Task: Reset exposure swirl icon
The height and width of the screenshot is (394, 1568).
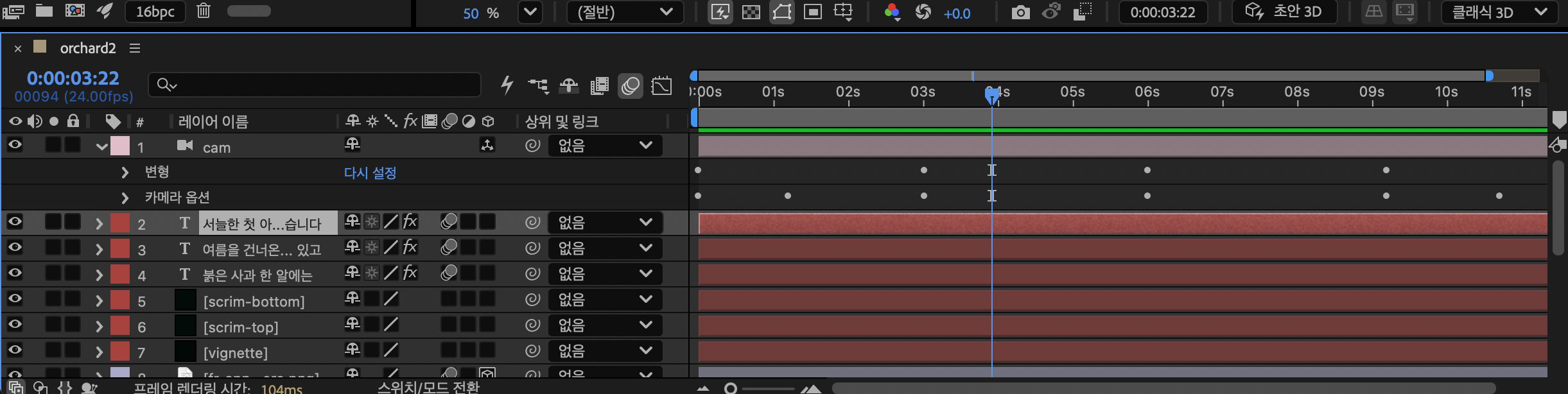Action: pos(923,12)
